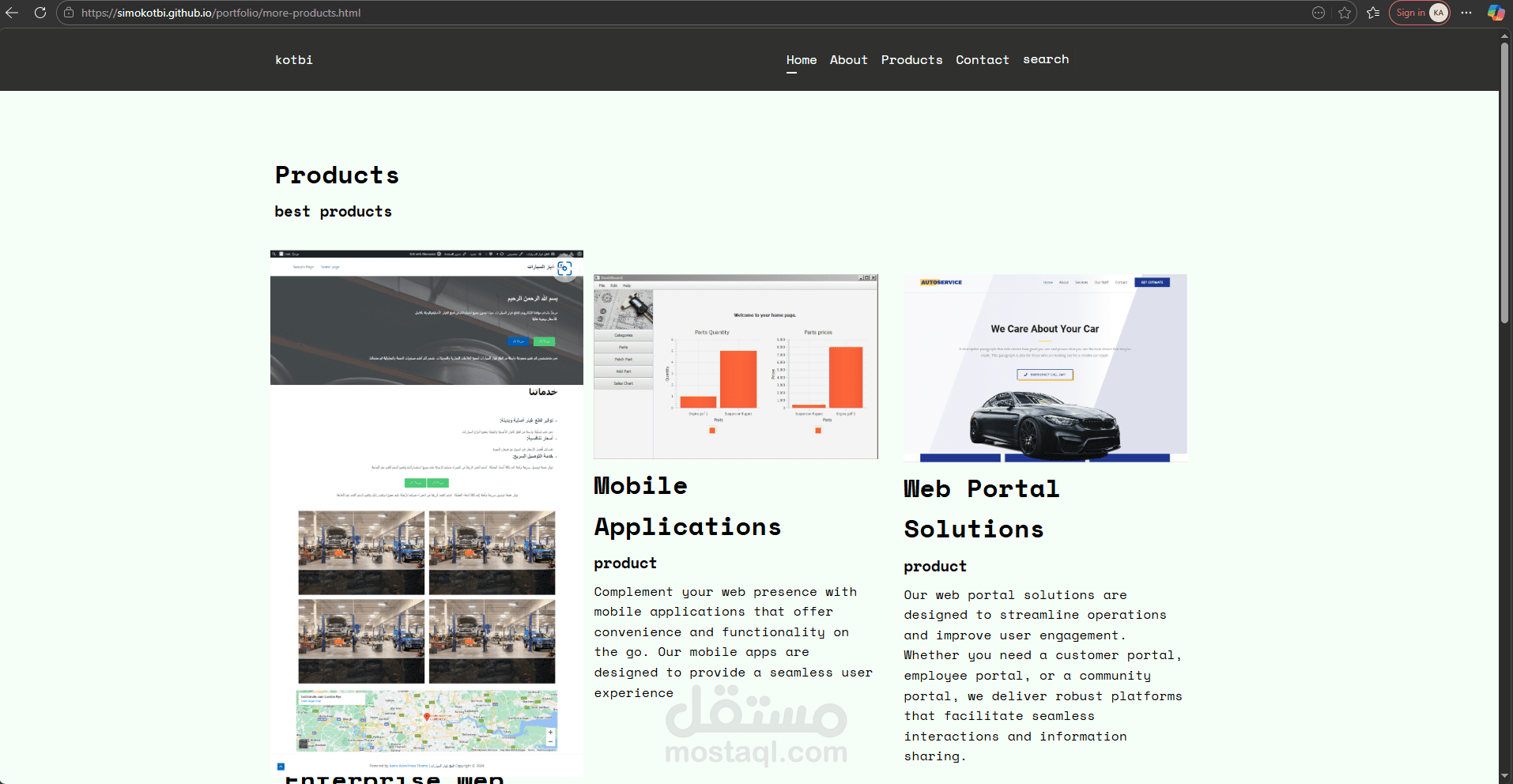Viewport: 1513px width, 784px height.
Task: Click the kotbi site logo
Action: click(x=294, y=60)
